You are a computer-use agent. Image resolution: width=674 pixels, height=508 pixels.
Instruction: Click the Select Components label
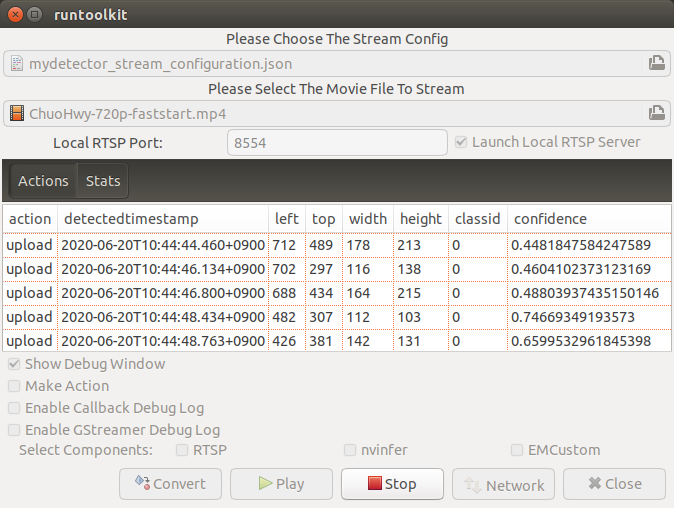pos(86,450)
